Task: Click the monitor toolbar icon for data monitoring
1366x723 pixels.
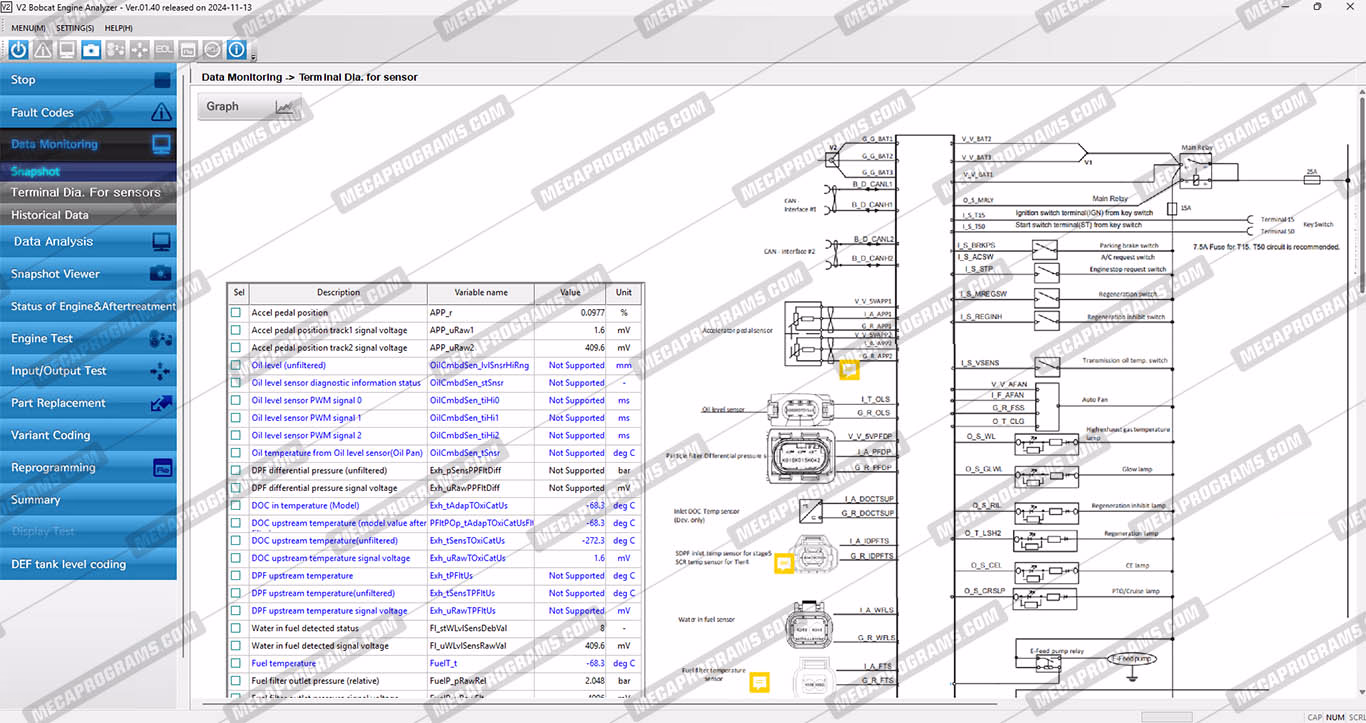Action: (67, 49)
